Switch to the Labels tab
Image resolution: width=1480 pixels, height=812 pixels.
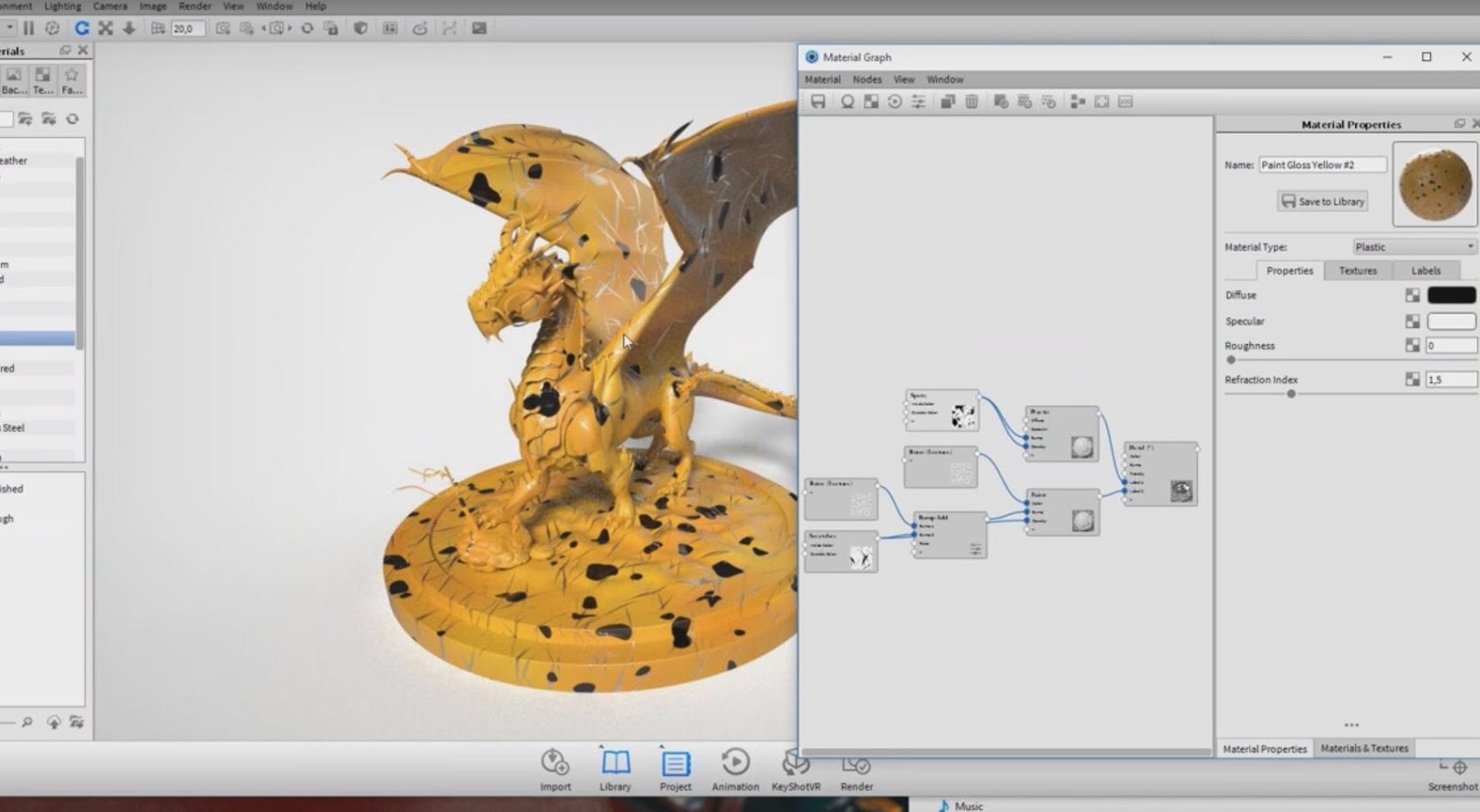[1425, 271]
